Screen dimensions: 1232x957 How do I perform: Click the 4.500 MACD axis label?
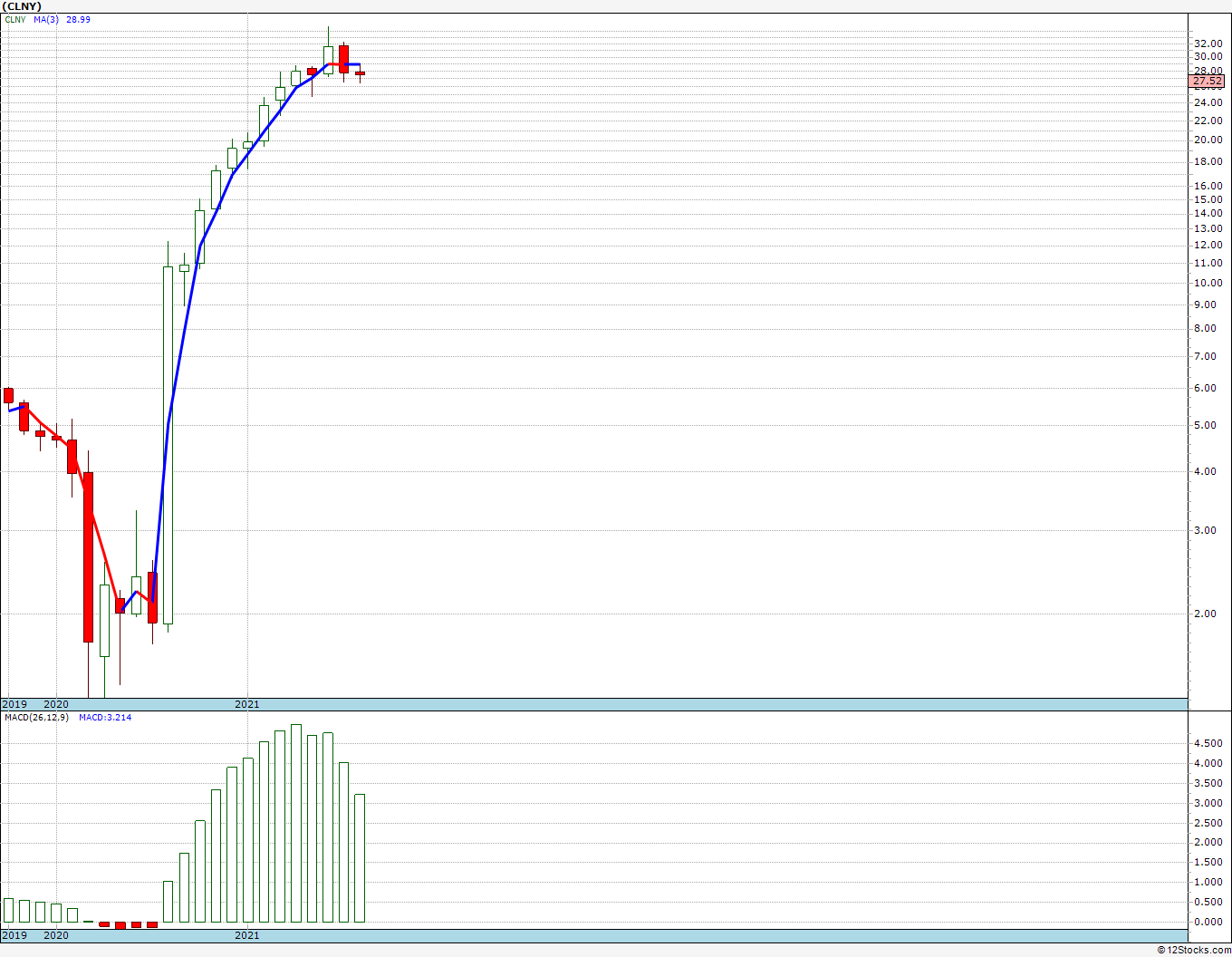(1208, 744)
